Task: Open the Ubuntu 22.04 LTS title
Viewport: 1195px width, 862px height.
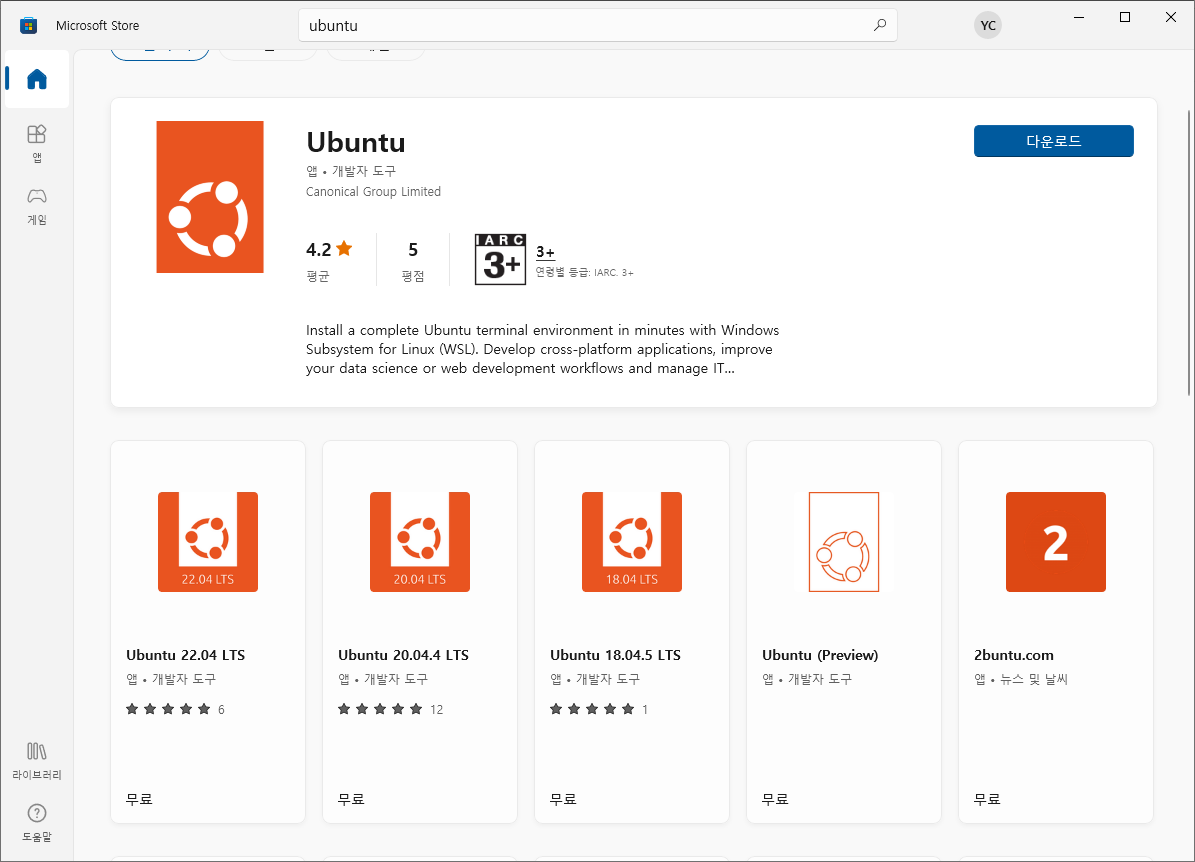Action: [x=185, y=655]
